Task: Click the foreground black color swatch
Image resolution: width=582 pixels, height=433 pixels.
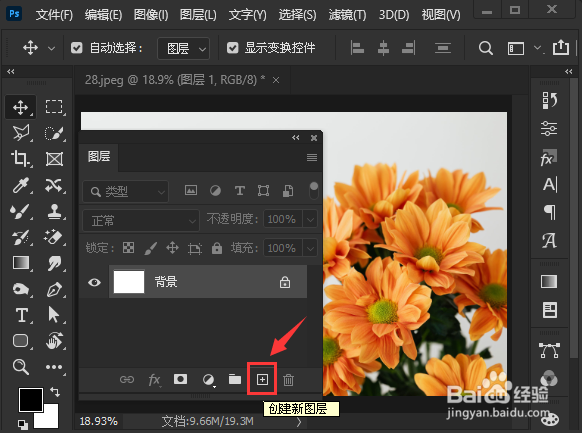Action: 31,400
